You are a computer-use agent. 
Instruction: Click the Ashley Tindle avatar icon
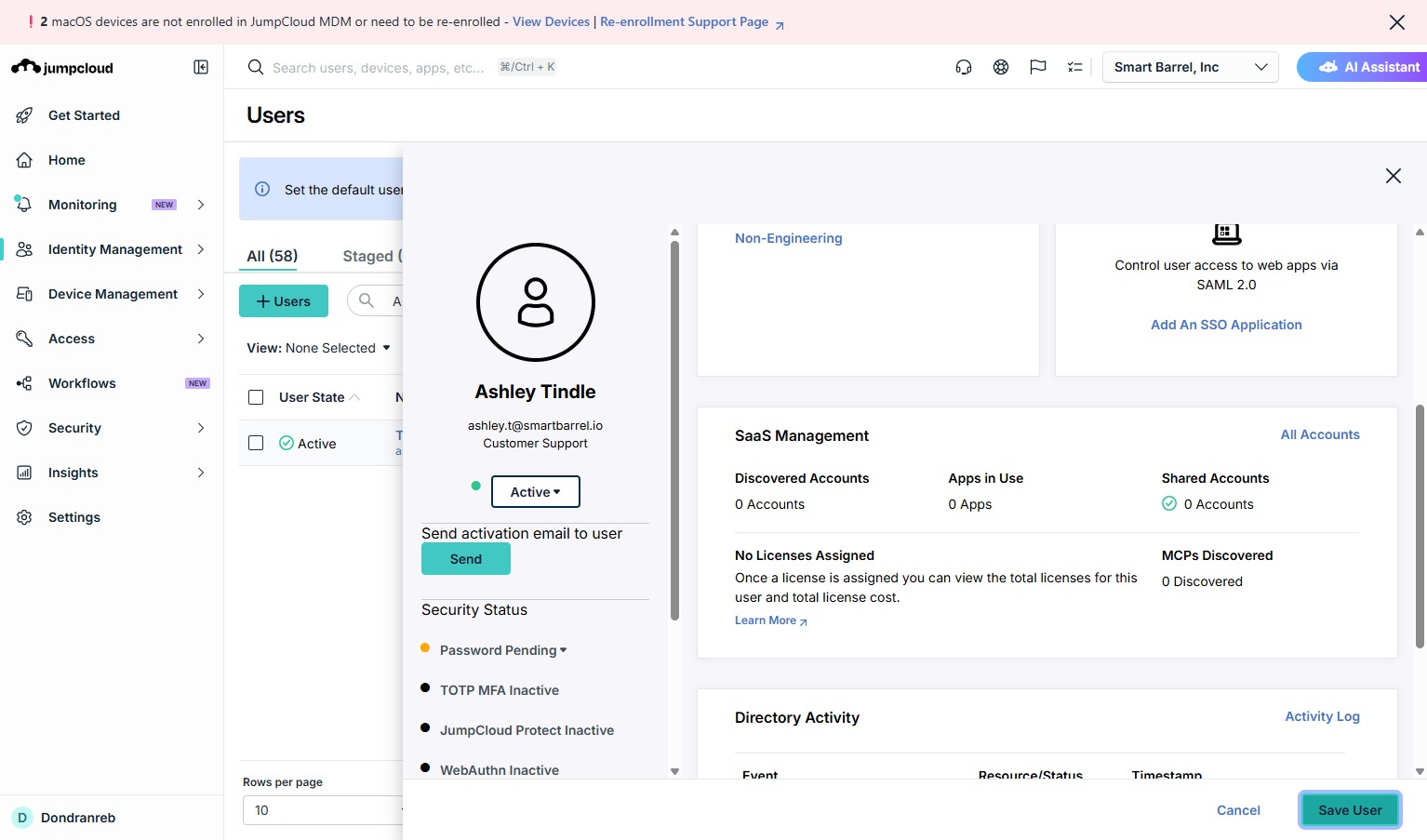[x=536, y=302]
